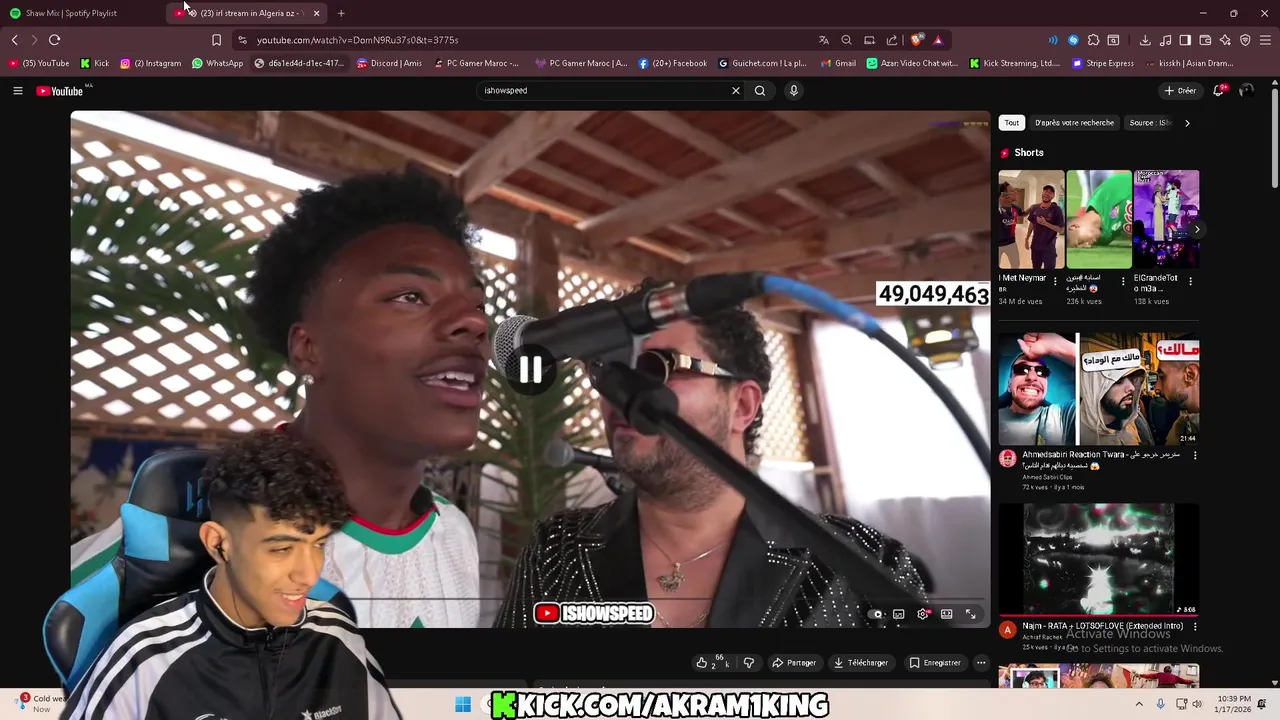Switch player to theater mode
Image resolution: width=1280 pixels, height=720 pixels.
click(947, 614)
